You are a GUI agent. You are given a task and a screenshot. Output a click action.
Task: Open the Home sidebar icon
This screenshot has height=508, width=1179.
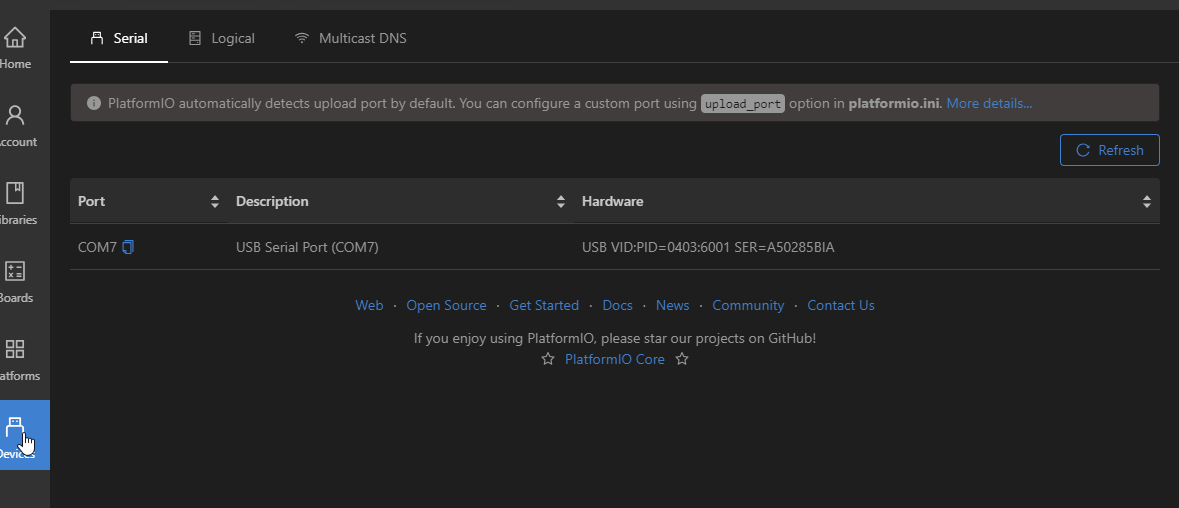(x=15, y=46)
